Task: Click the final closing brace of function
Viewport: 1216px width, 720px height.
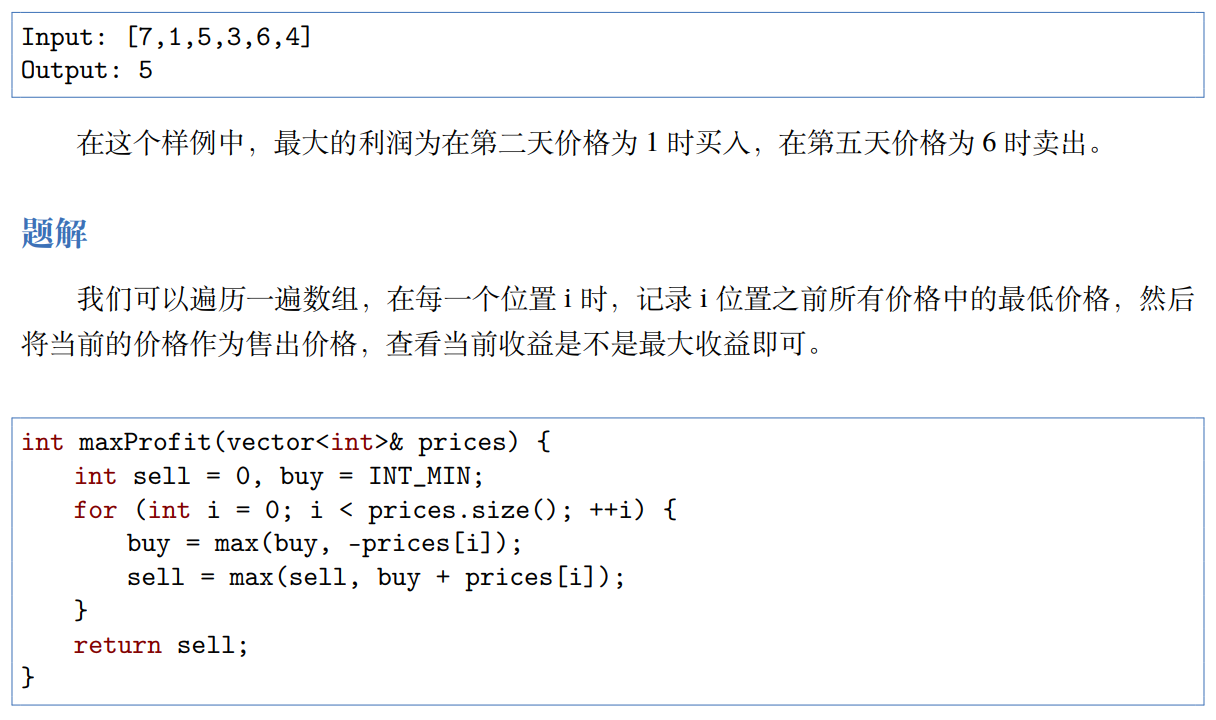Action: pos(28,678)
